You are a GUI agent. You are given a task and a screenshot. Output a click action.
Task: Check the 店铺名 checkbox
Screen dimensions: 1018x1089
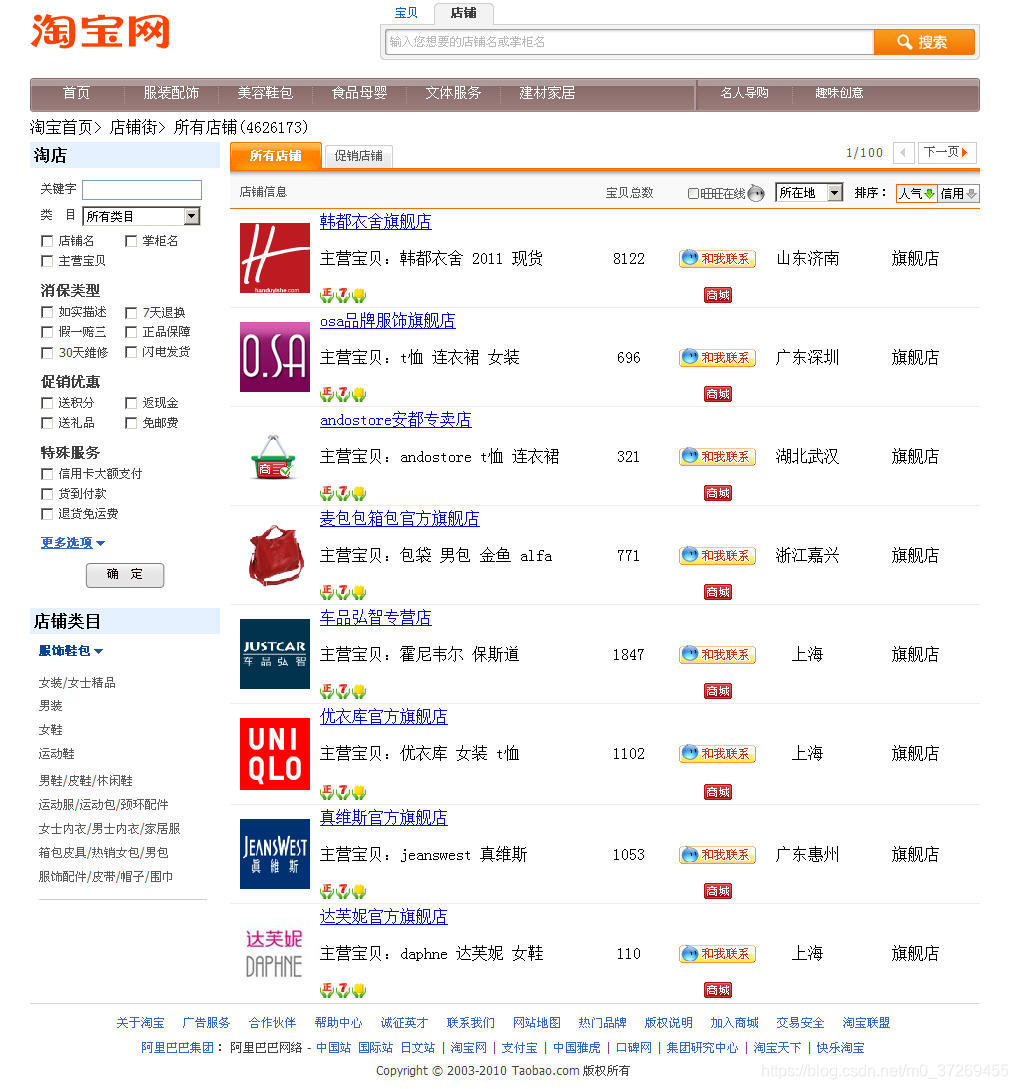(x=47, y=241)
